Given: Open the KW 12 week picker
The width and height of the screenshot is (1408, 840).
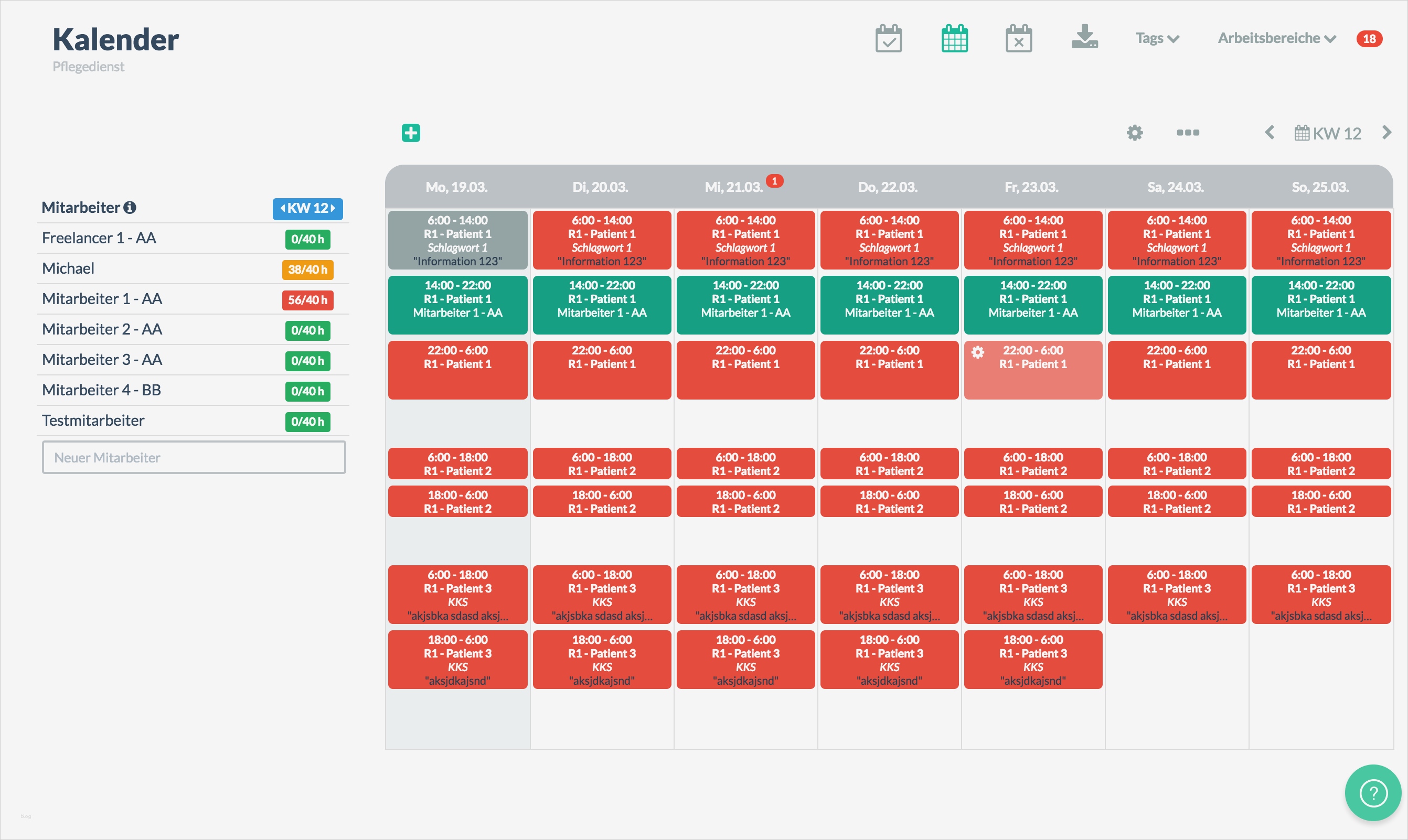Looking at the screenshot, I should [1328, 134].
